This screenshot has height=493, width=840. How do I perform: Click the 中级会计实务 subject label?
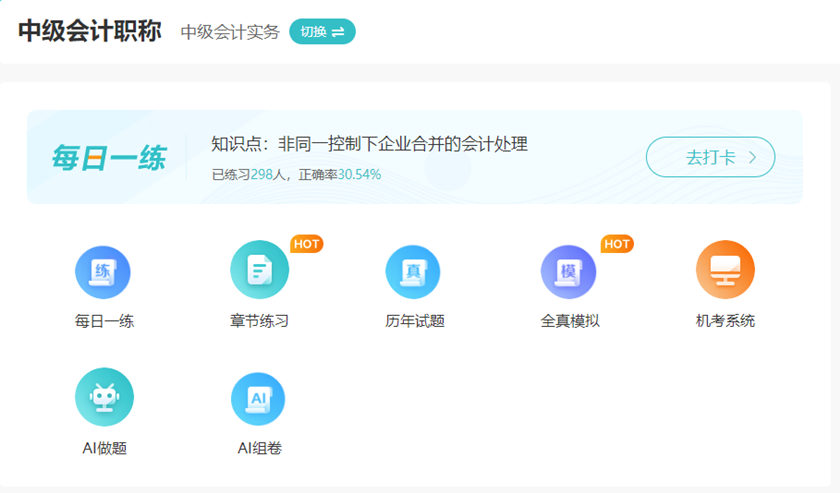(x=230, y=32)
